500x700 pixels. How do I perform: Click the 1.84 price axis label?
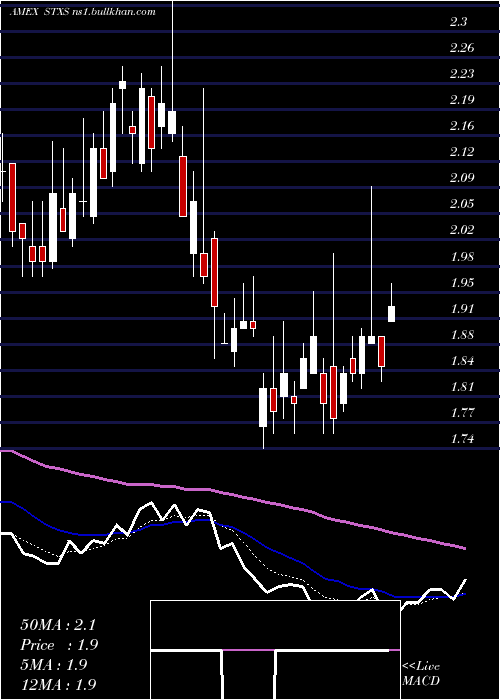click(462, 361)
